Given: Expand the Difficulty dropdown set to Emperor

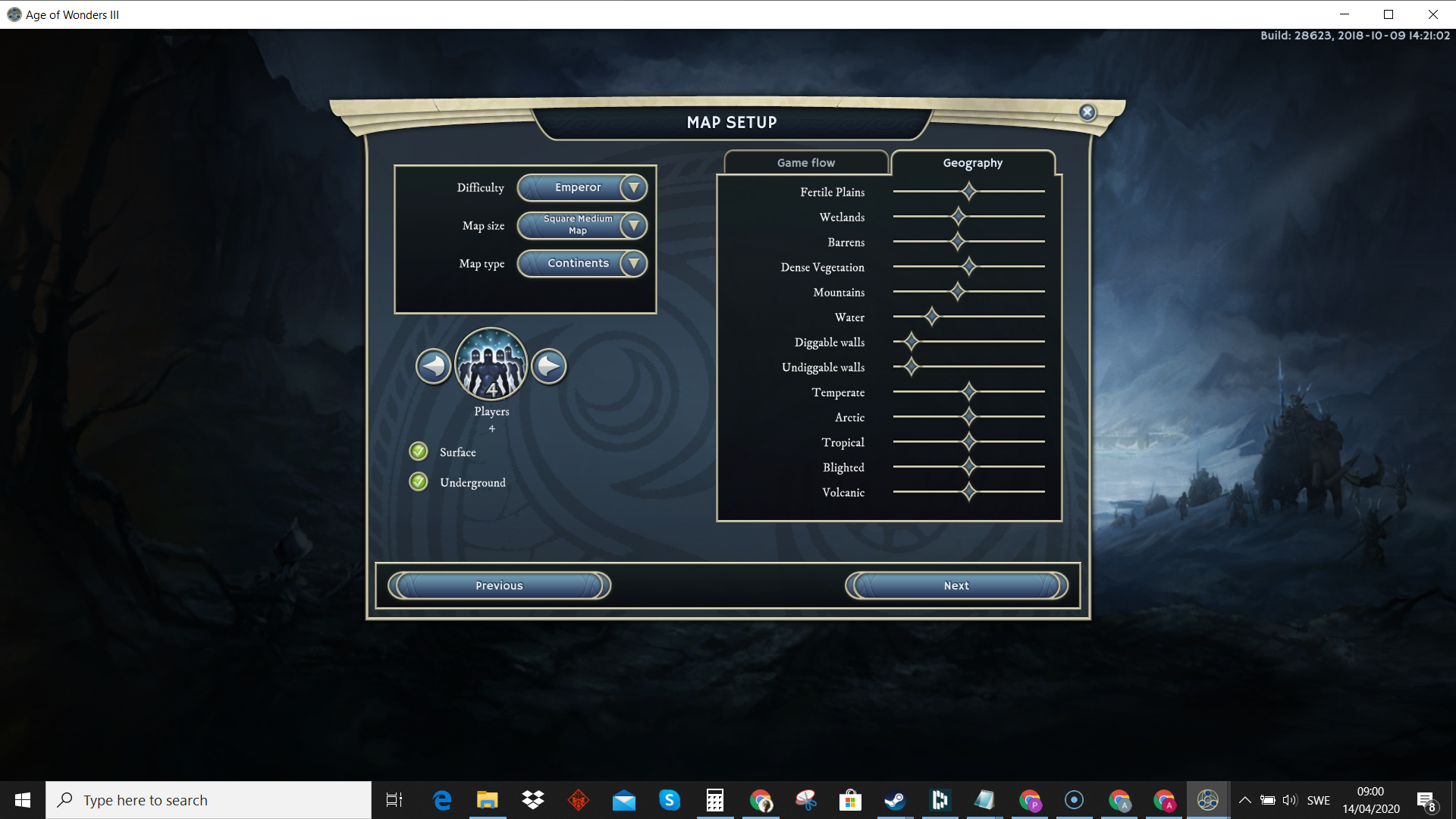Looking at the screenshot, I should pyautogui.click(x=633, y=187).
